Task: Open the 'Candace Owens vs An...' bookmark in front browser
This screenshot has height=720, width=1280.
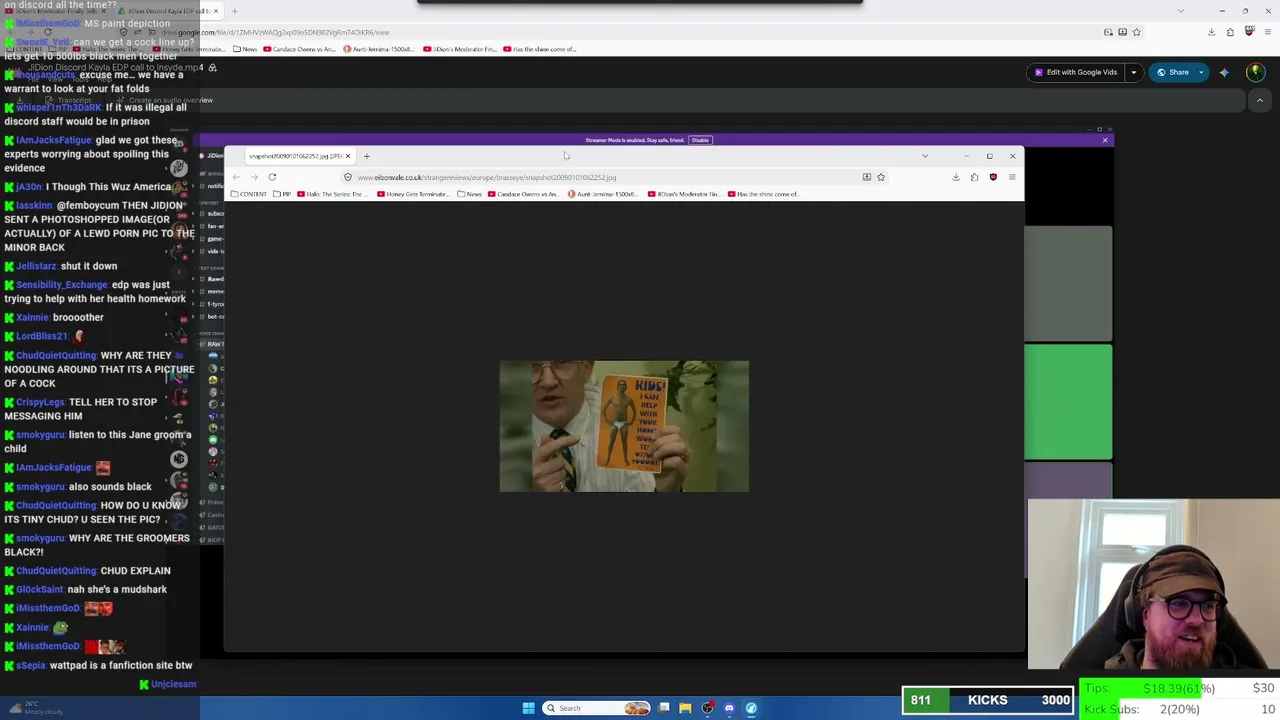Action: tap(523, 194)
